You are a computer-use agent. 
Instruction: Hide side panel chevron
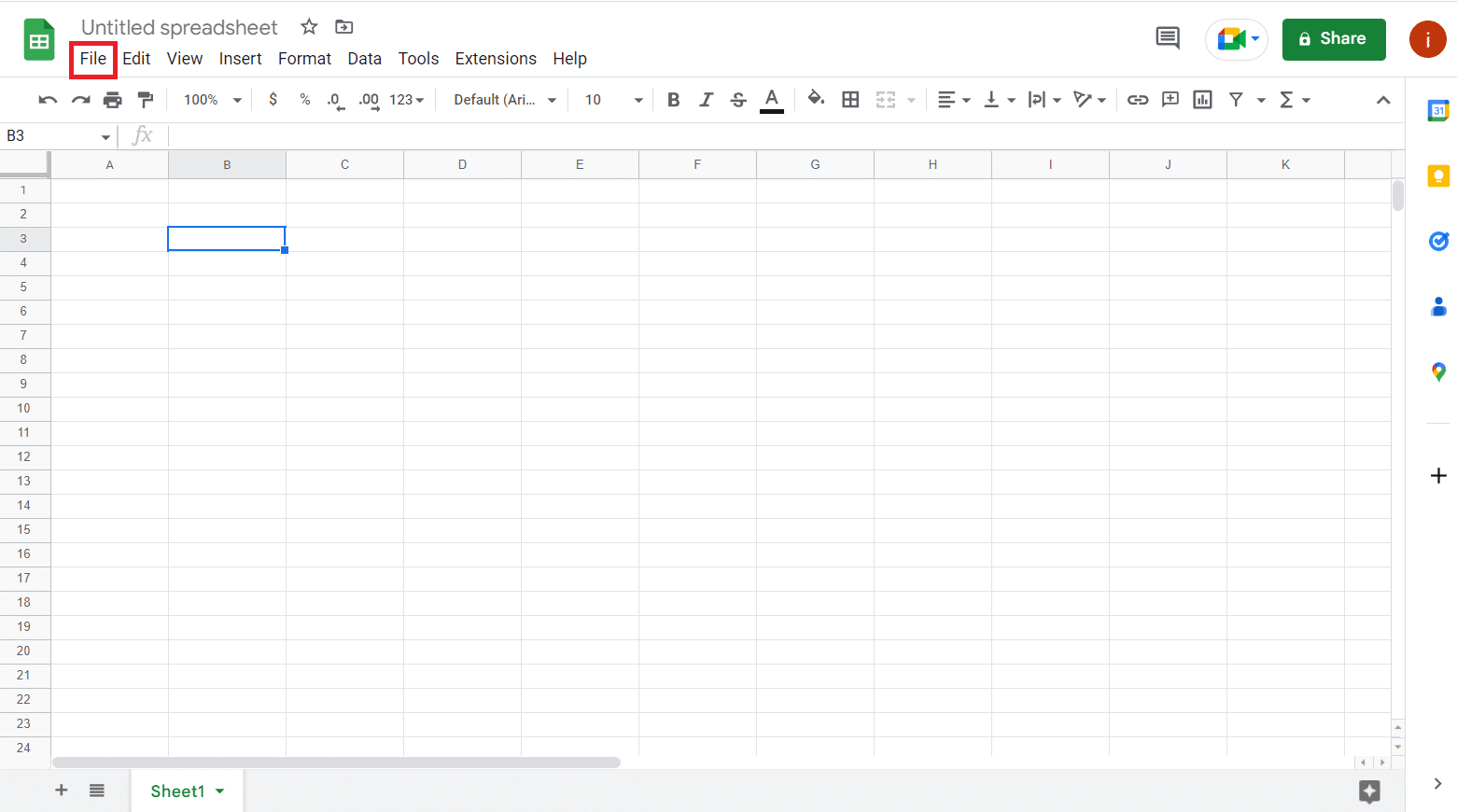pyautogui.click(x=1437, y=784)
